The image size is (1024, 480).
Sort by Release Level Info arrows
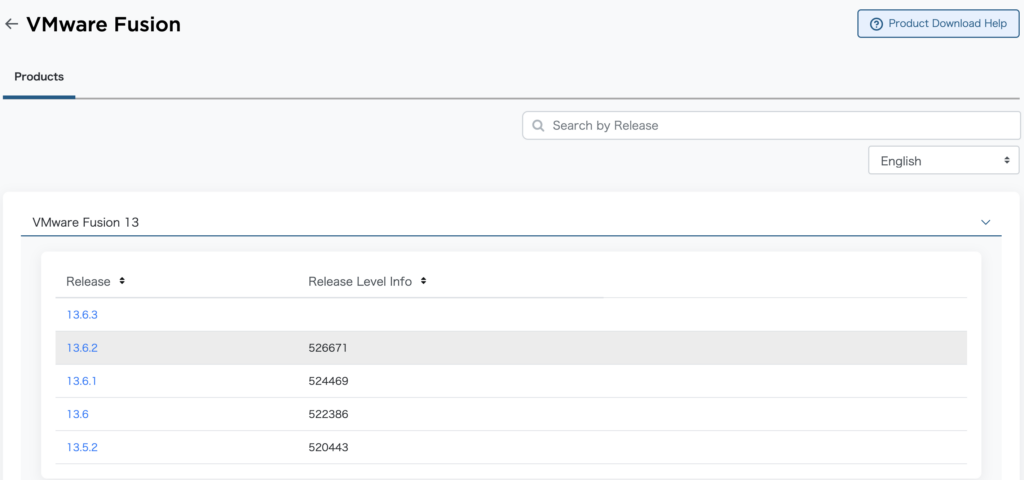[x=423, y=281]
